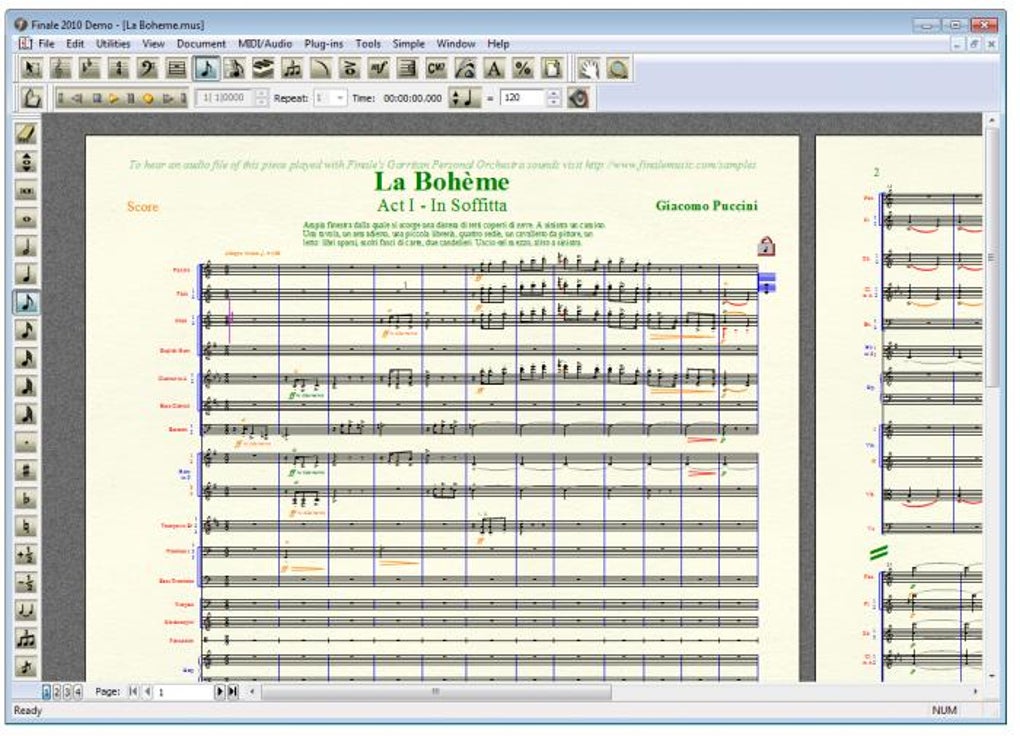This screenshot has width=1020, height=736.
Task: Choose the 16th note duration in palette
Action: [26, 330]
